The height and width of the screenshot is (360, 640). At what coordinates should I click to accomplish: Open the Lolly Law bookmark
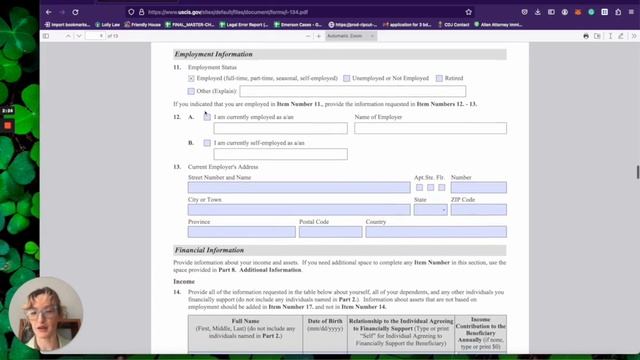pyautogui.click(x=107, y=24)
